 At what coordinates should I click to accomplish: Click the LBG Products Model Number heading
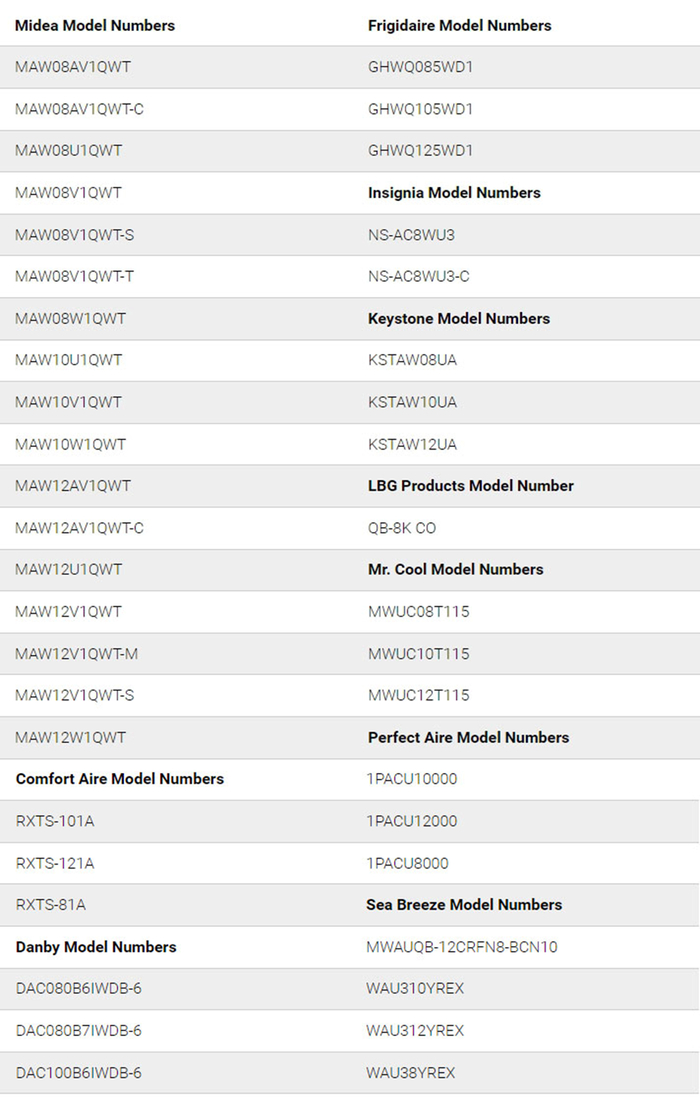pos(471,486)
